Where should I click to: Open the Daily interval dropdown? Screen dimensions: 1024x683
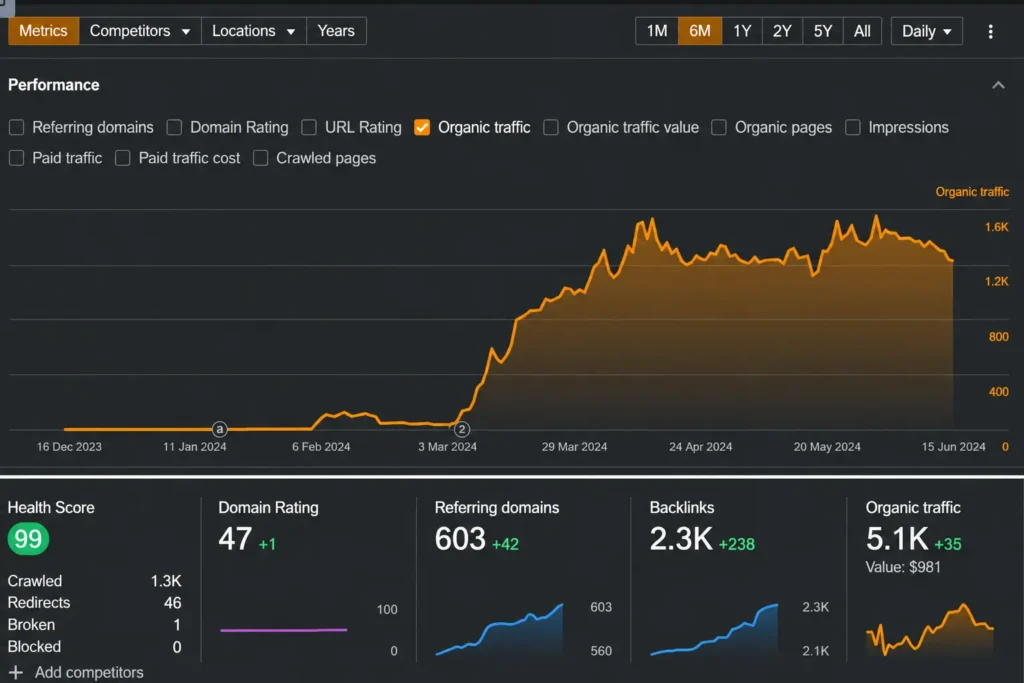(926, 31)
